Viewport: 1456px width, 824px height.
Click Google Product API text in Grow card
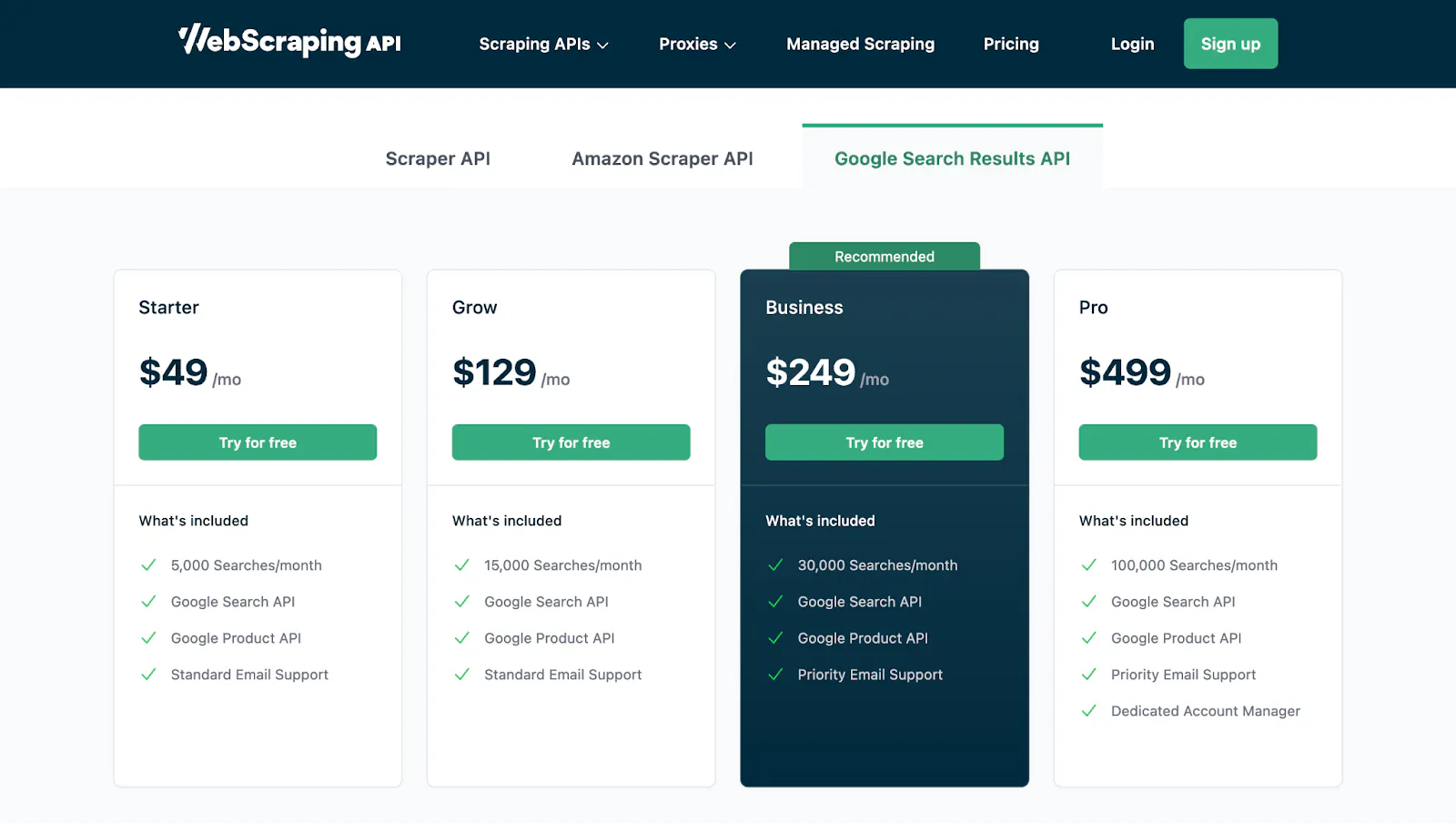550,638
